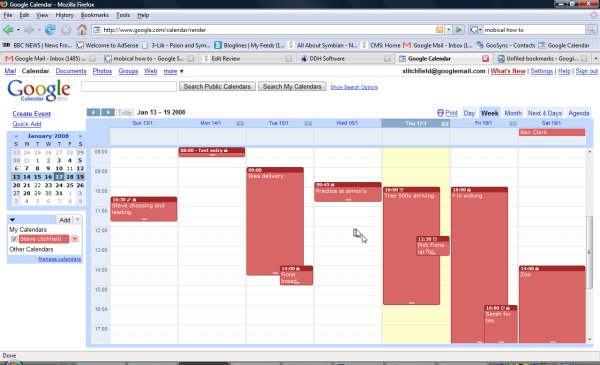
Task: Switch to Next 4 Days view
Action: (545, 113)
